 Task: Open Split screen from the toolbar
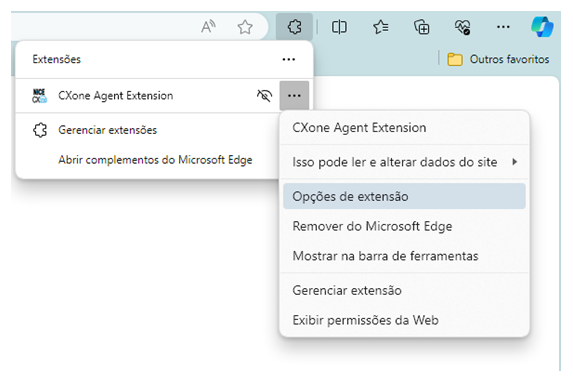[x=339, y=27]
